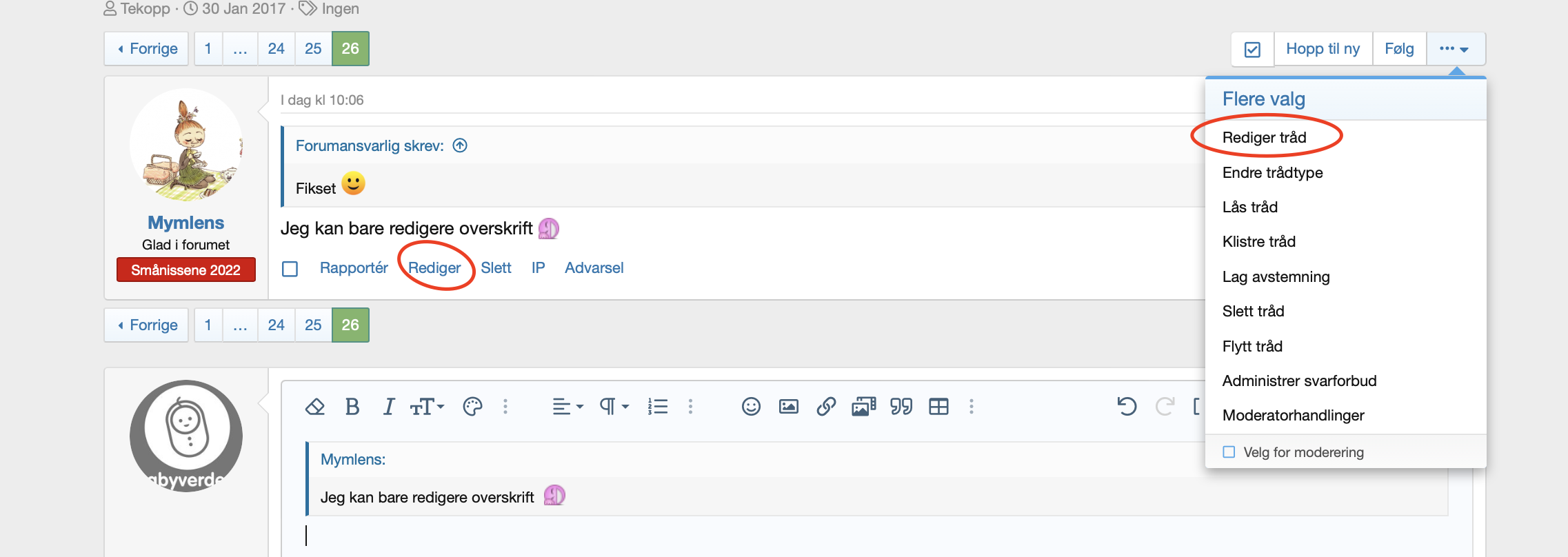1568x557 pixels.
Task: Open the three-dots more options dropdown
Action: click(x=1455, y=49)
